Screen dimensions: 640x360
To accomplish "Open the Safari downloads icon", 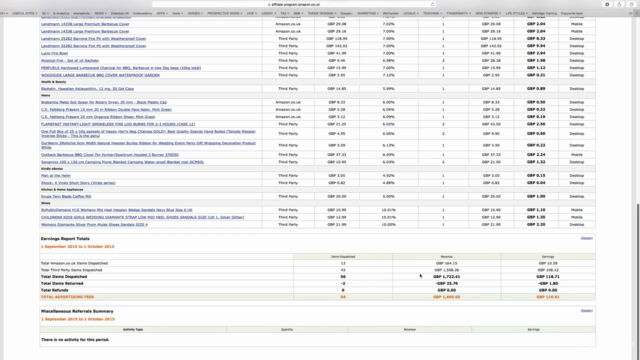I will [x=607, y=4].
